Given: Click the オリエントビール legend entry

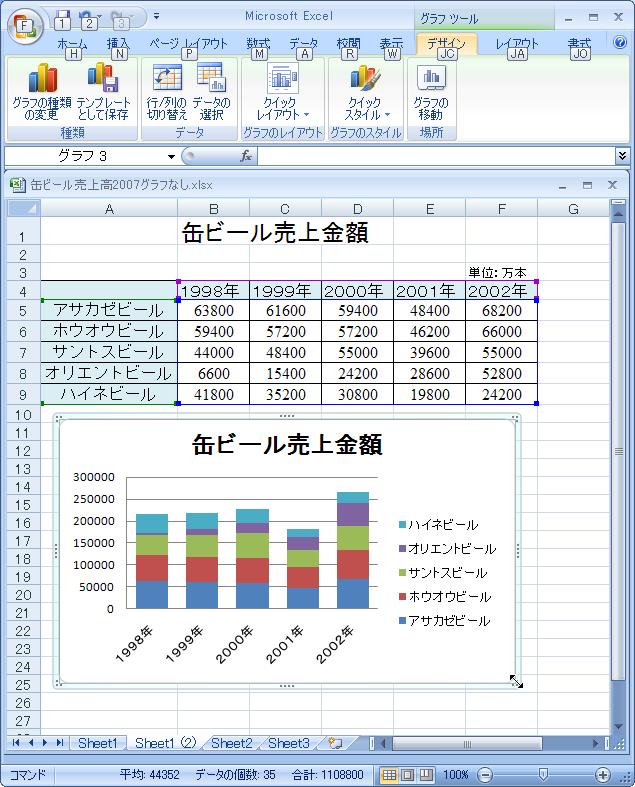Looking at the screenshot, I should pos(448,549).
